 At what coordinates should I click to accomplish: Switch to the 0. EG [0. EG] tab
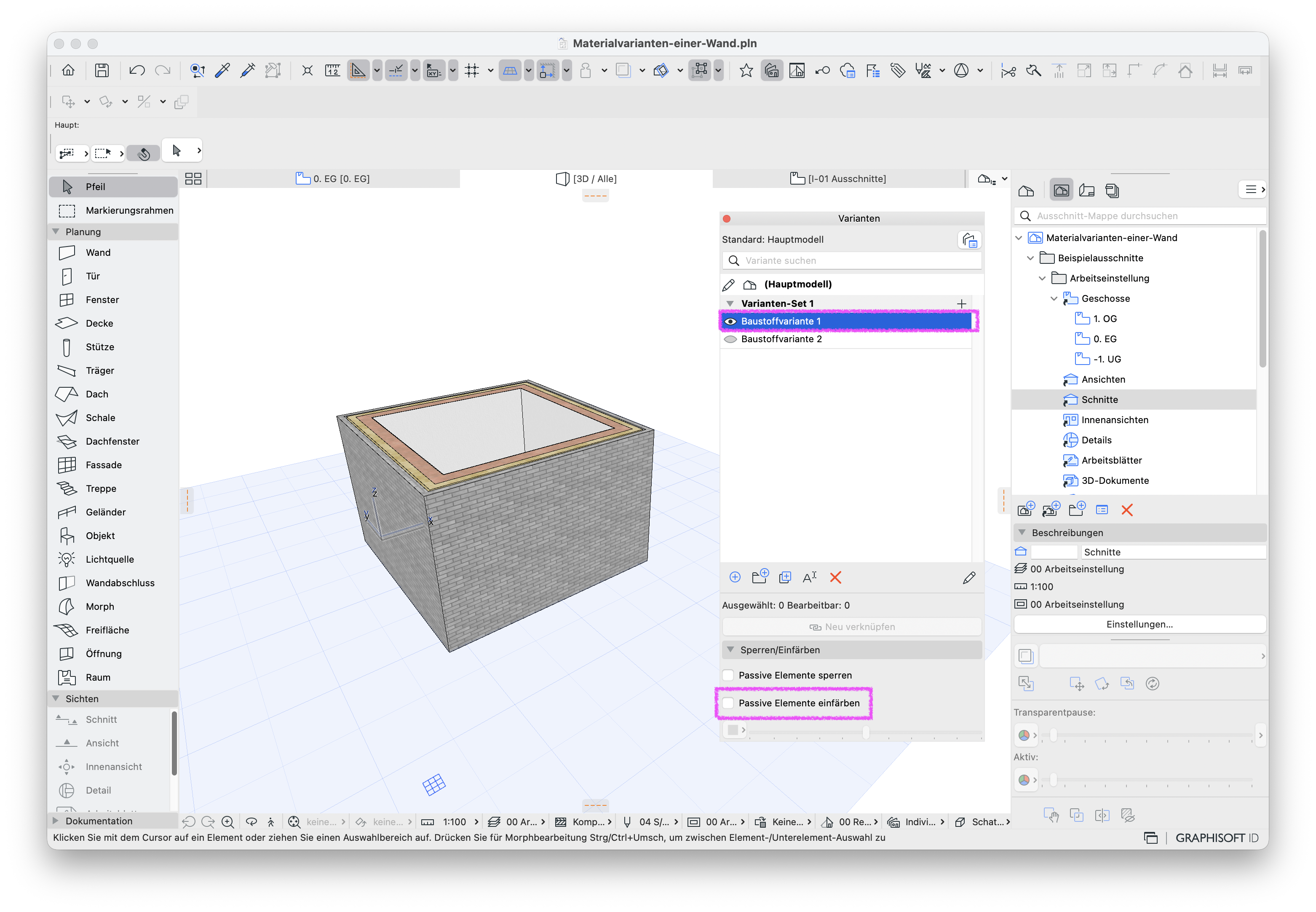(x=332, y=179)
